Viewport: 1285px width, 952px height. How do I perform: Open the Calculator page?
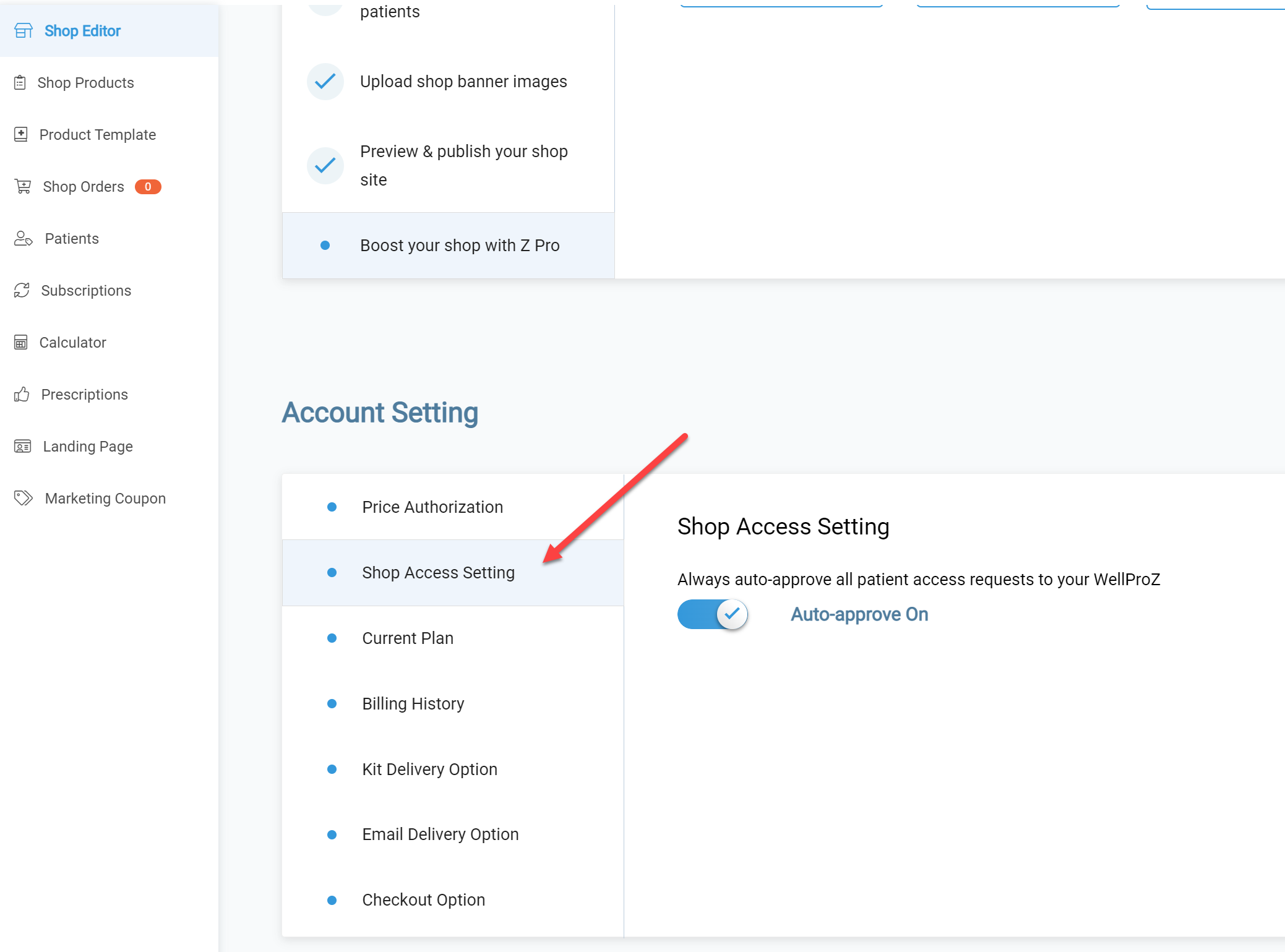(109, 342)
